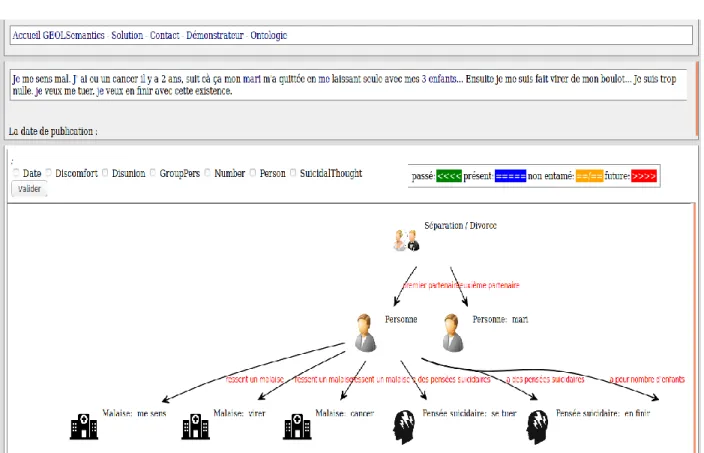Enable the Disunion checkbox
This screenshot has height=453, width=704.
tap(105, 173)
